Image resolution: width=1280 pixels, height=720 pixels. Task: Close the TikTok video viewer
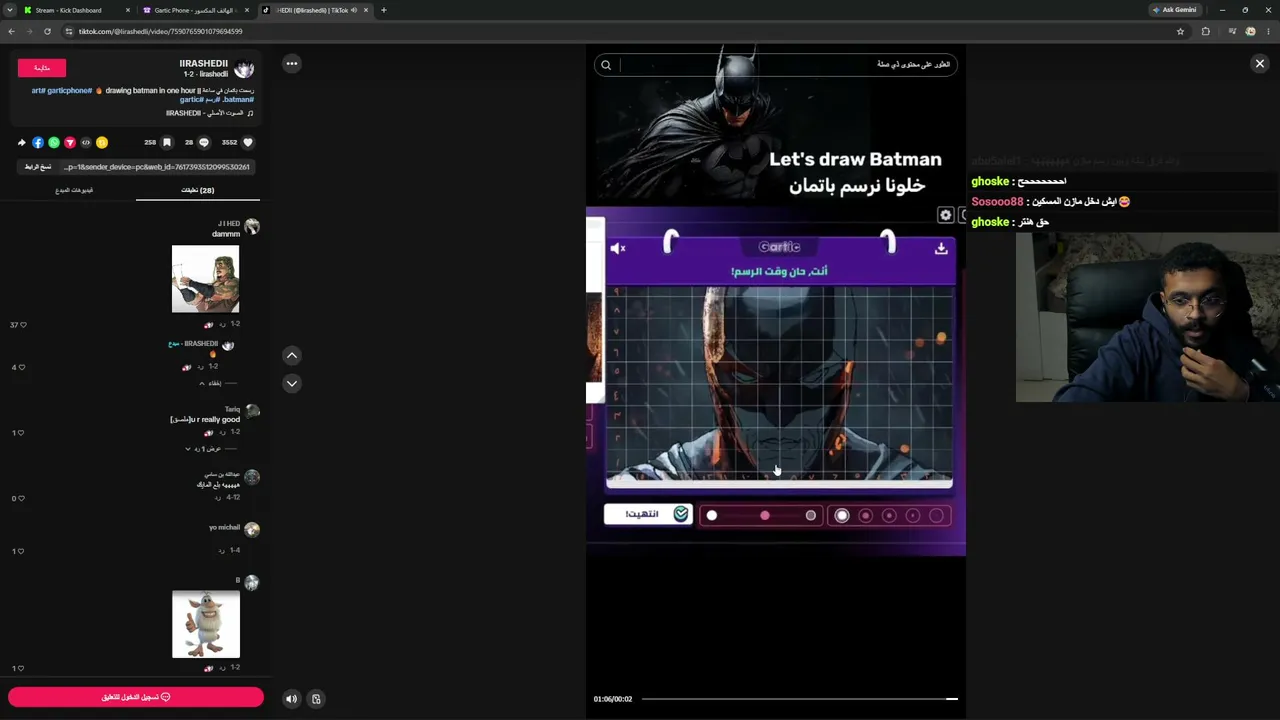point(1259,63)
